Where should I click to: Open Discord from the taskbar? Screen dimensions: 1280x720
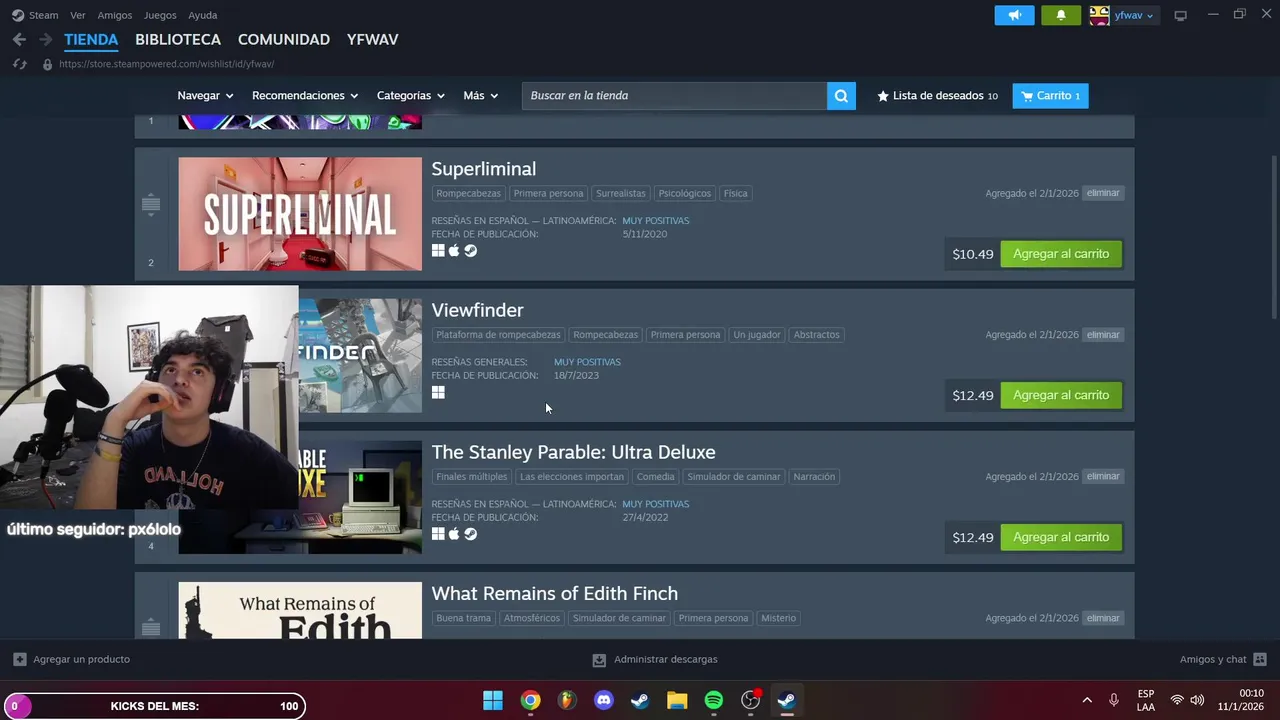pos(604,700)
